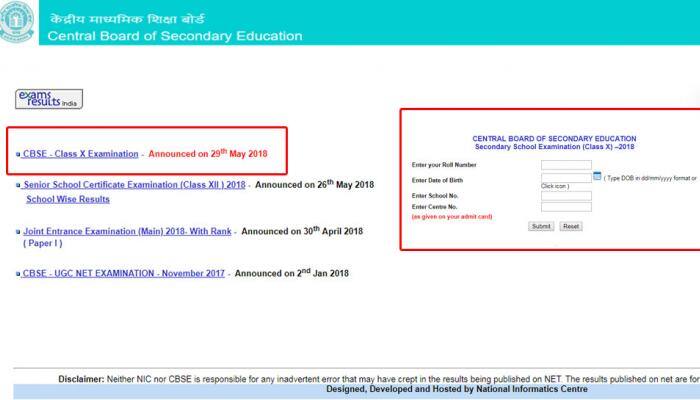Click 'Type DOB in dd/mm/yyyy format' hint
The height and width of the screenshot is (400, 700).
click(650, 178)
